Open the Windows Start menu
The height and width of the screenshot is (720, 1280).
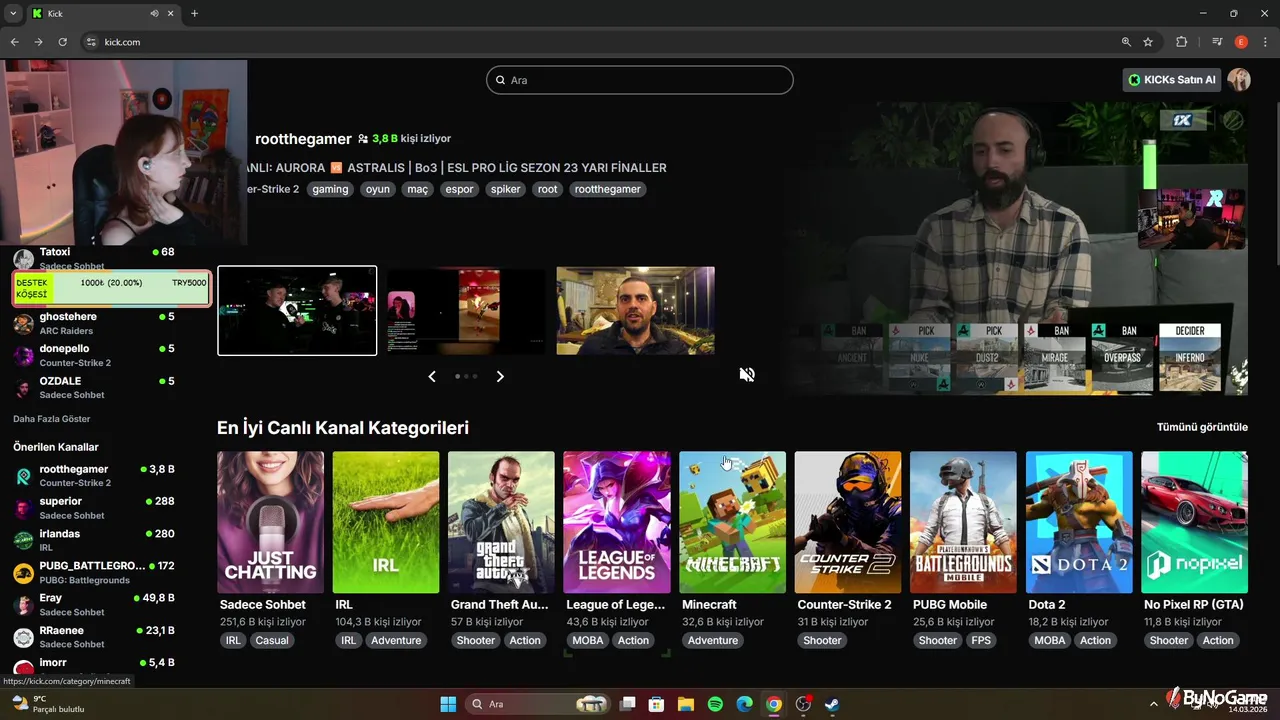[448, 704]
